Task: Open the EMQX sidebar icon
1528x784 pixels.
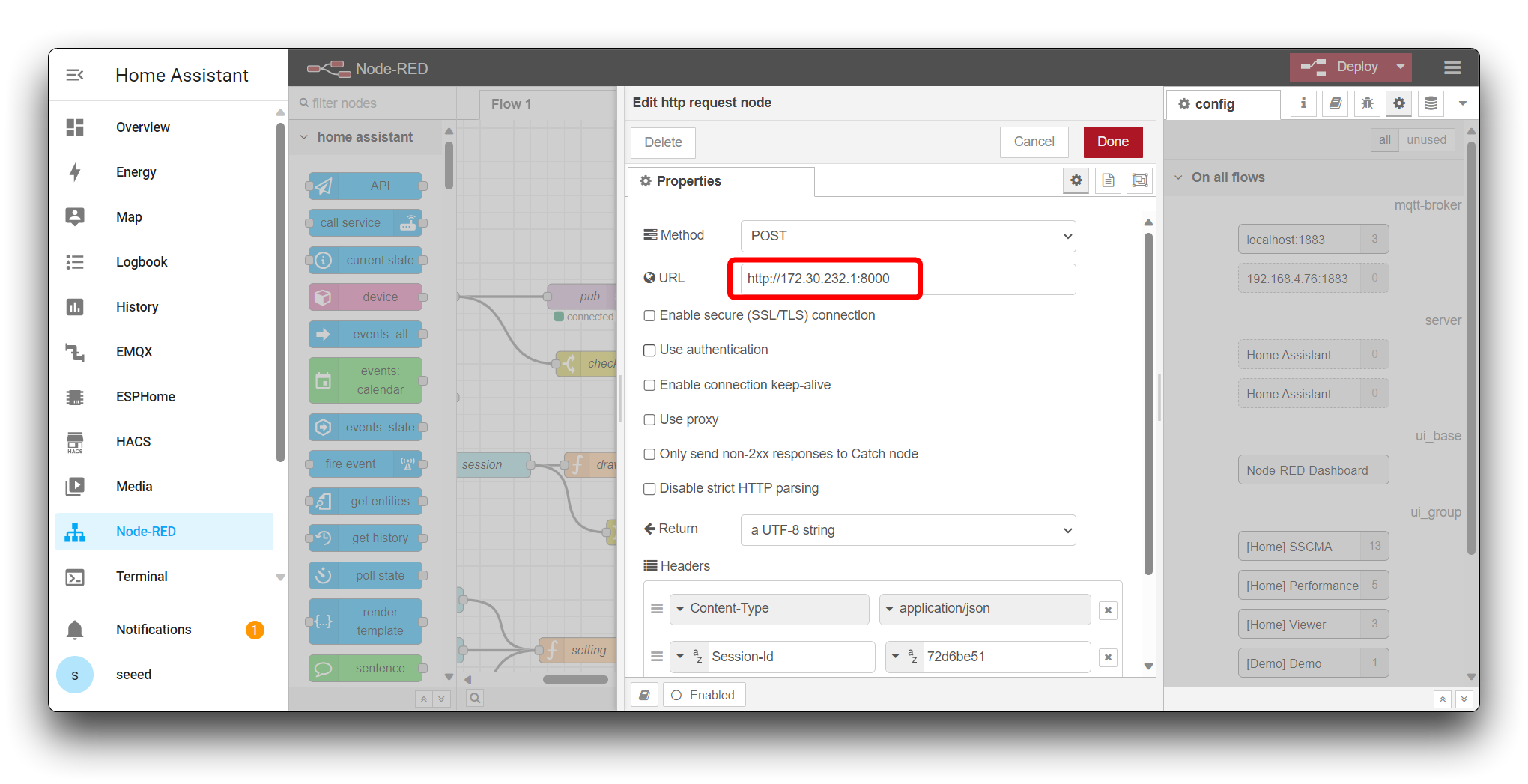Action: click(x=75, y=352)
